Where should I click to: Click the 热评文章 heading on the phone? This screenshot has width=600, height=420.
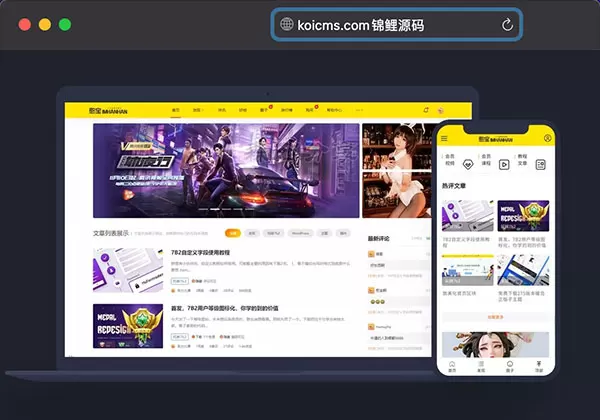coord(454,186)
